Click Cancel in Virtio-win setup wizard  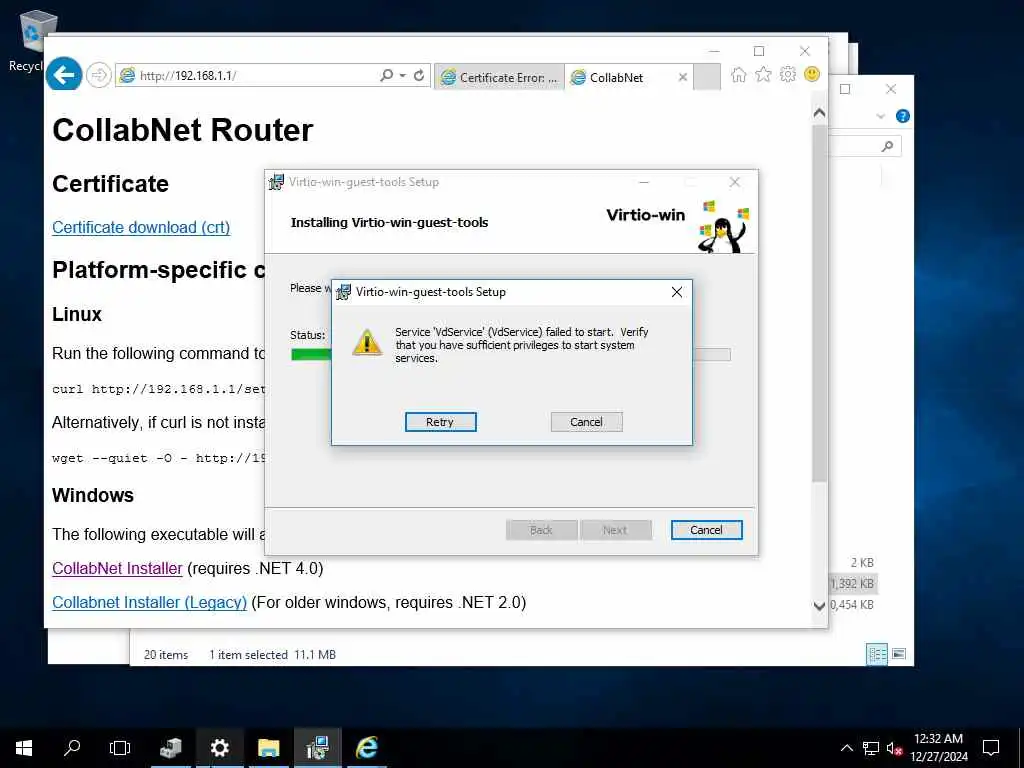pyautogui.click(x=706, y=530)
